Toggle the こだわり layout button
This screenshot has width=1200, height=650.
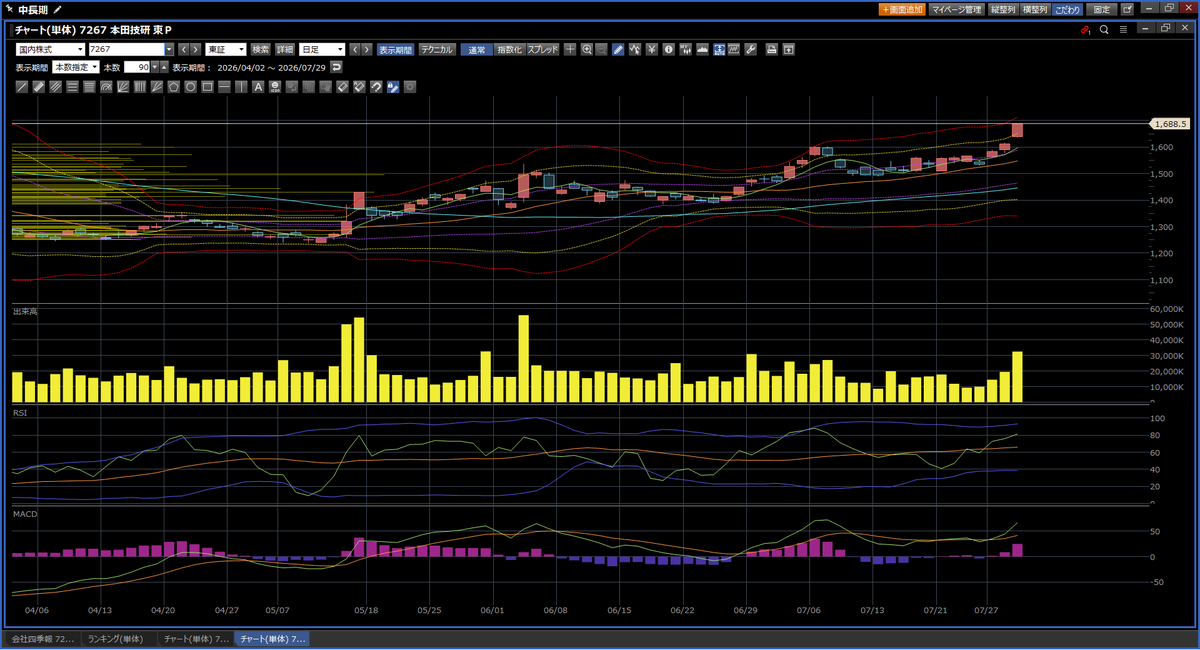1067,9
